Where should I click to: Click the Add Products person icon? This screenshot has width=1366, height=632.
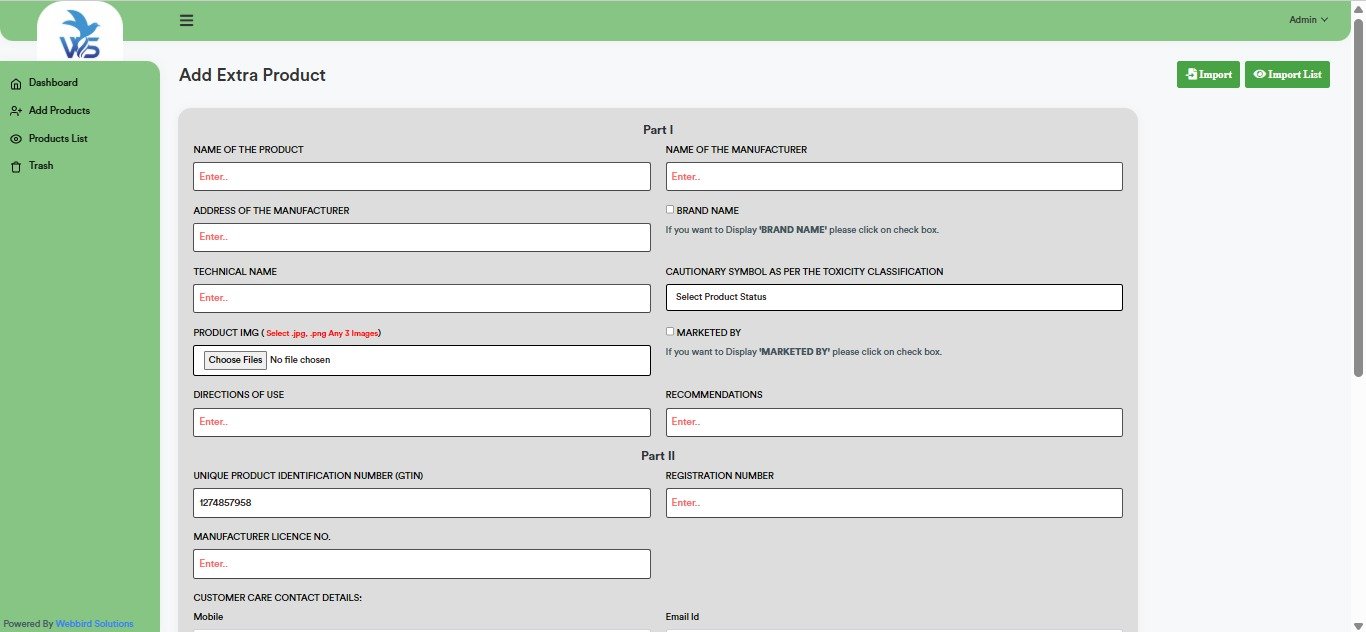(15, 111)
